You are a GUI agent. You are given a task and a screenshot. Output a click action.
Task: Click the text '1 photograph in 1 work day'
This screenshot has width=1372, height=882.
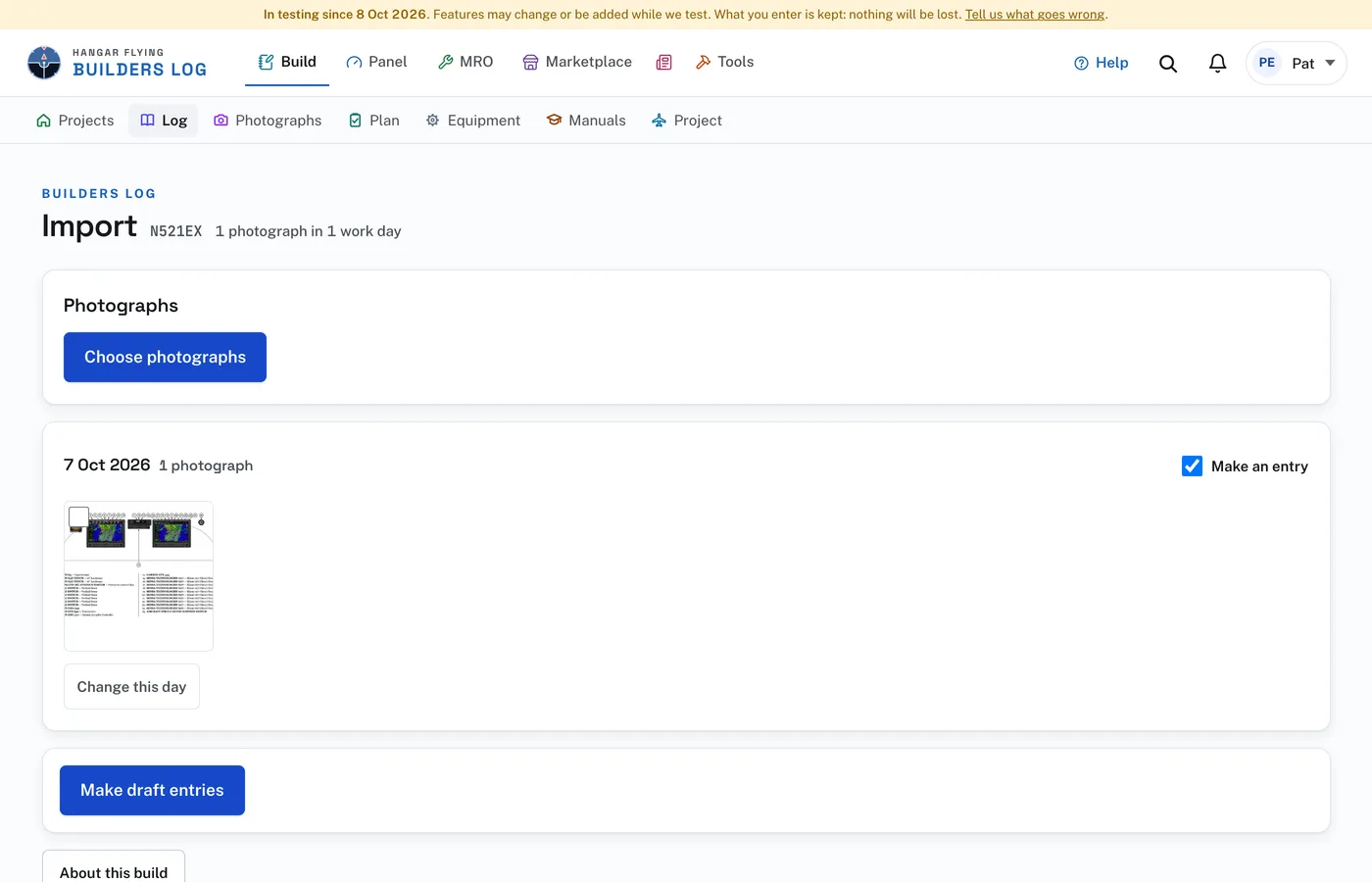[x=309, y=231]
